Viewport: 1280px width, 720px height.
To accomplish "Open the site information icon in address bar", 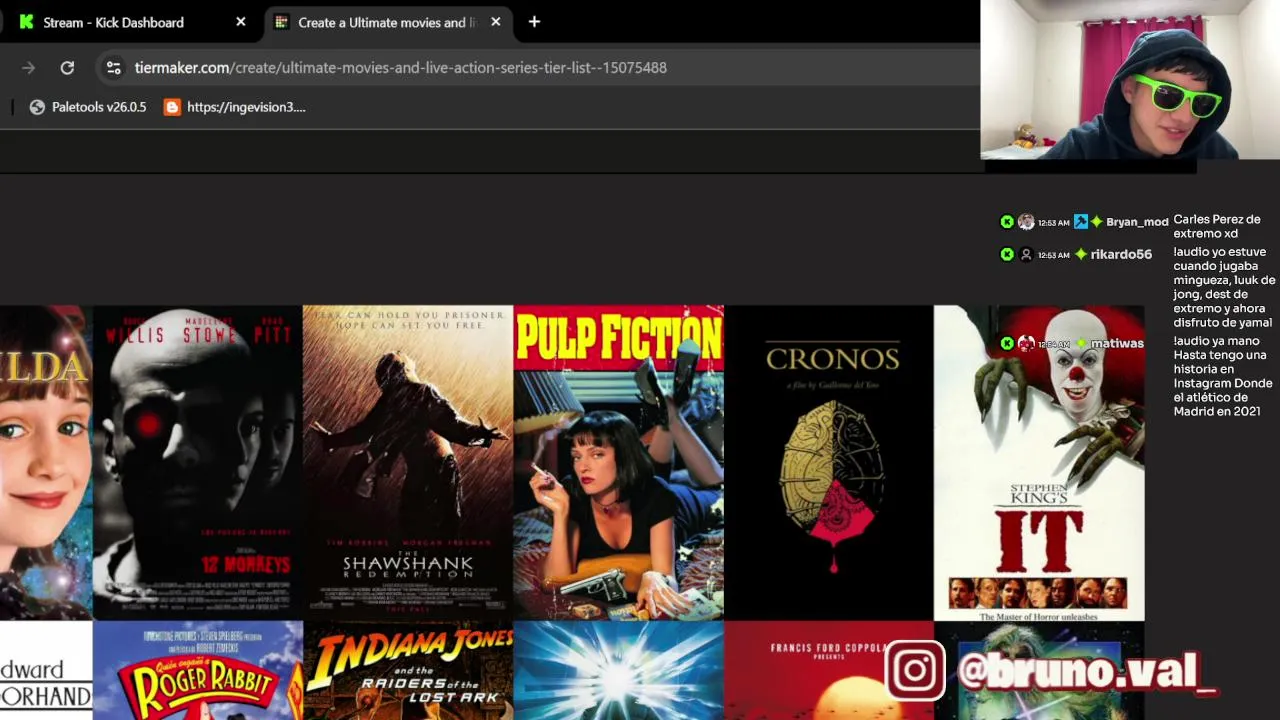I will click(x=114, y=68).
